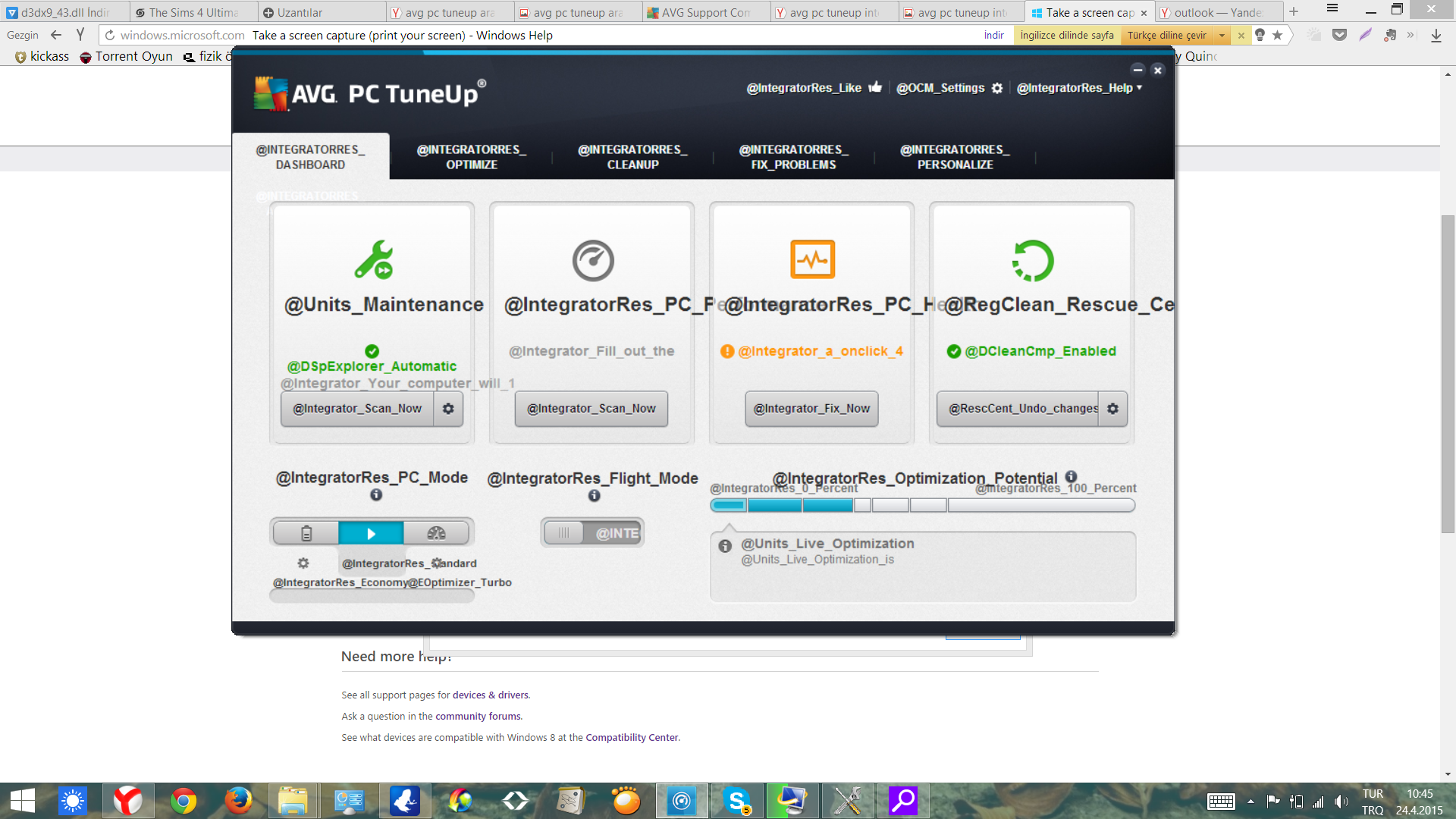Open PC Mode settings gear below Economy button
The image size is (1456, 819).
(303, 563)
